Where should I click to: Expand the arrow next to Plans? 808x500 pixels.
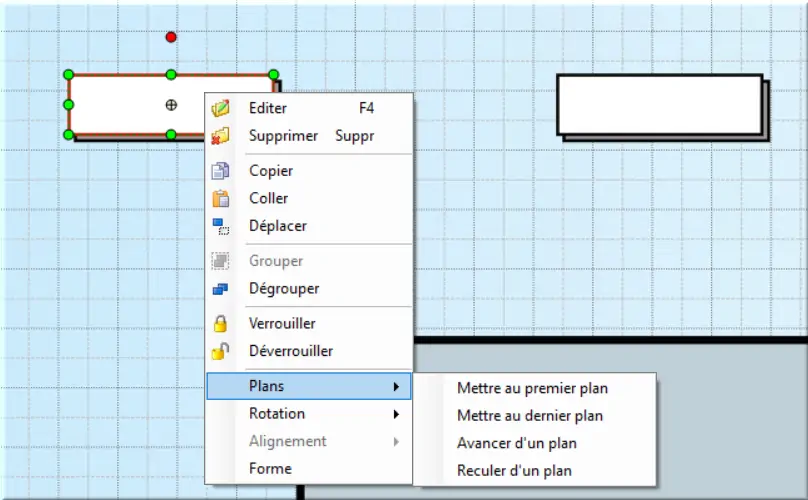(x=396, y=387)
